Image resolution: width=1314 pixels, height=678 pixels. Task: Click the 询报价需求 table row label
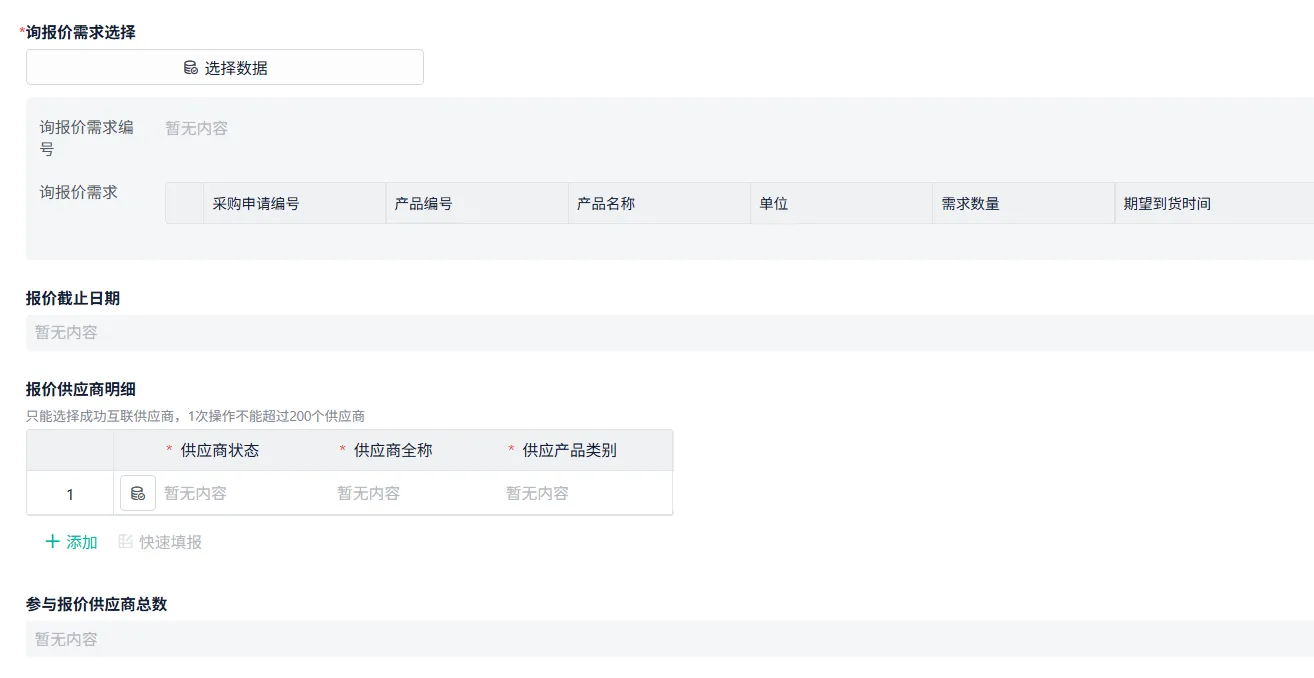[79, 192]
